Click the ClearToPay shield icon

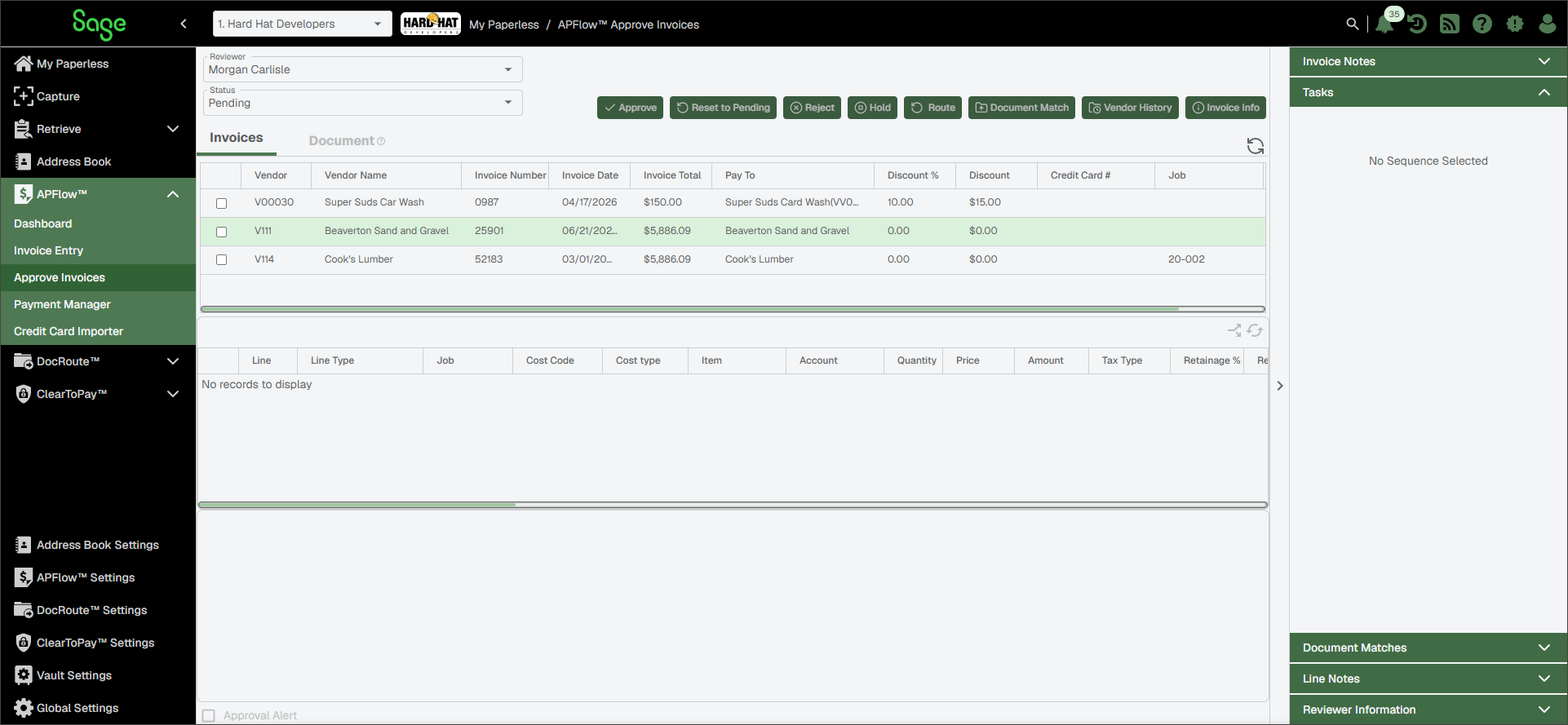pos(24,394)
